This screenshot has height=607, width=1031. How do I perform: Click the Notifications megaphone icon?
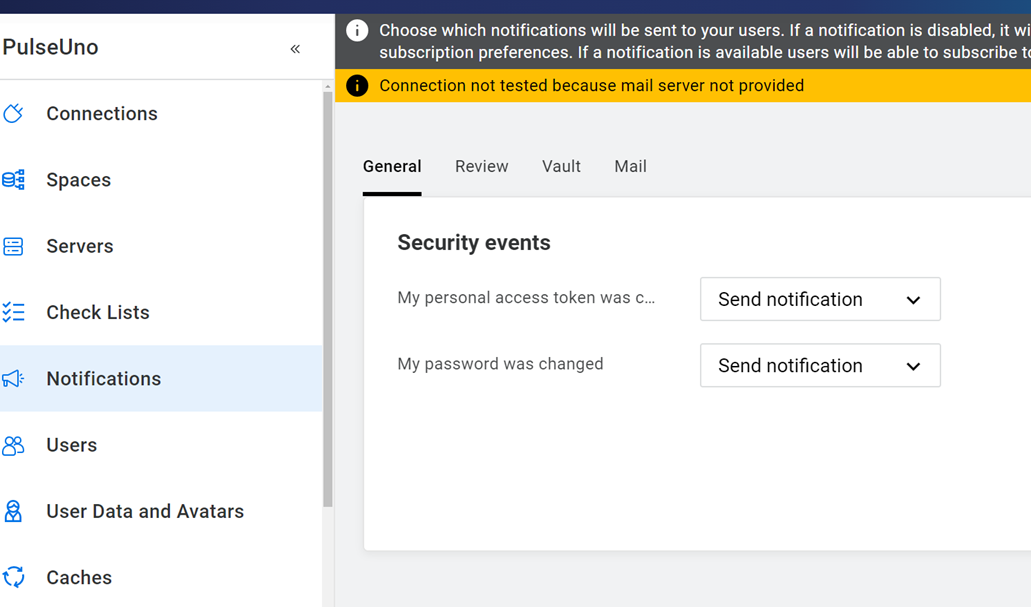(13, 379)
